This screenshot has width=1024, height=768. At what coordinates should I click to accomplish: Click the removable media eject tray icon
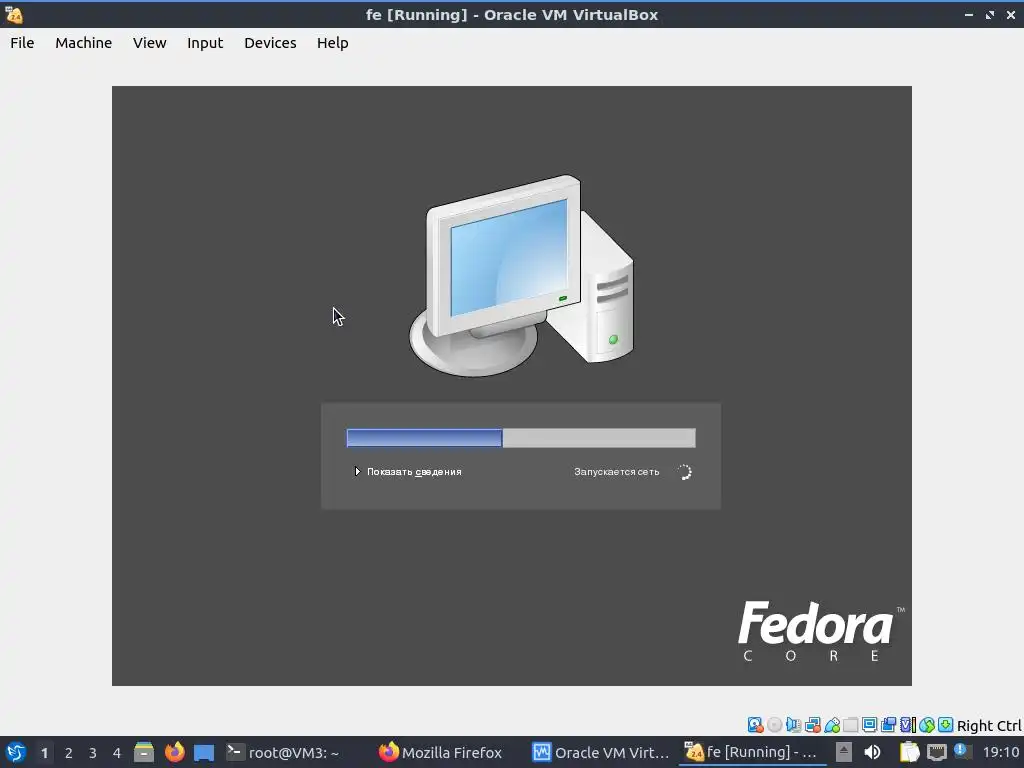click(x=844, y=753)
